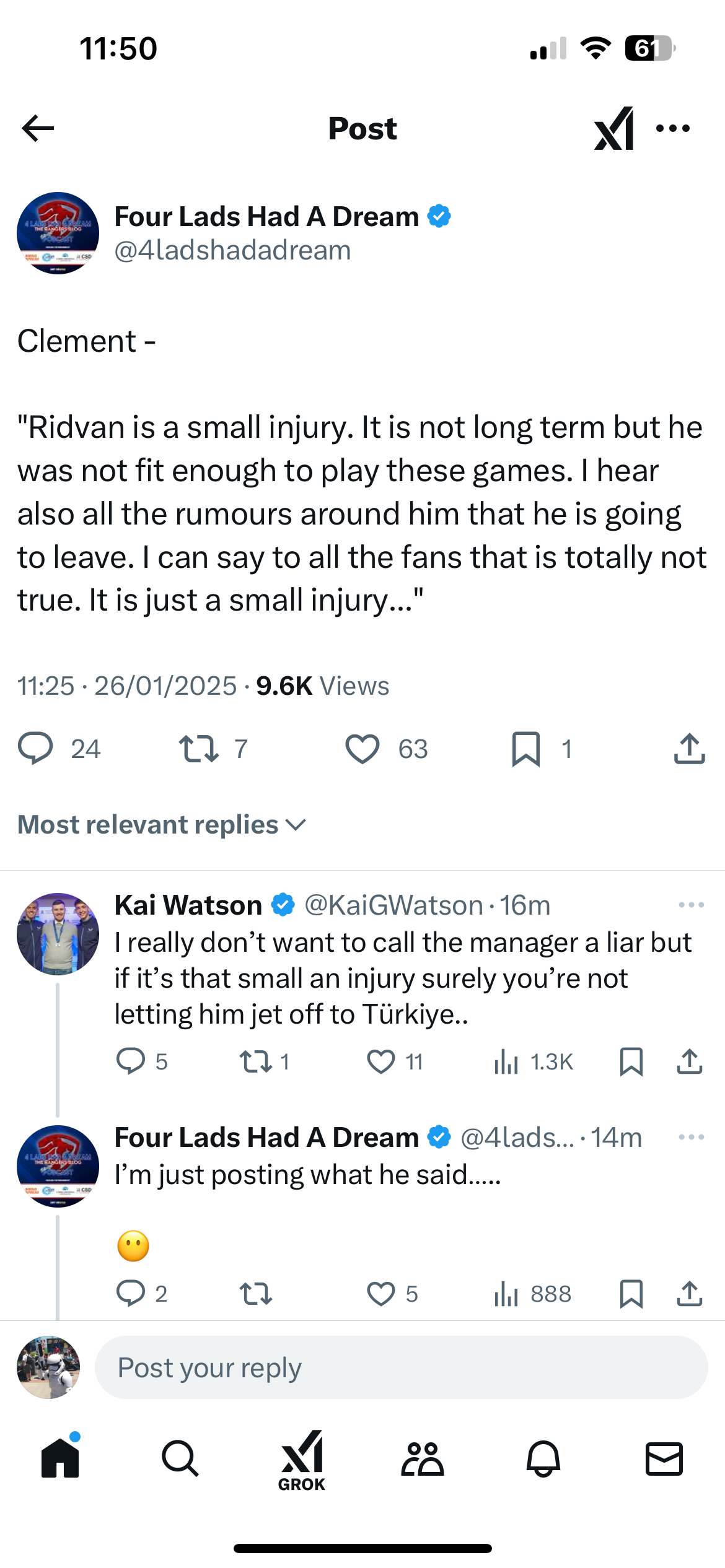Bookmark the main post
Image resolution: width=725 pixels, height=1568 pixels.
(526, 749)
